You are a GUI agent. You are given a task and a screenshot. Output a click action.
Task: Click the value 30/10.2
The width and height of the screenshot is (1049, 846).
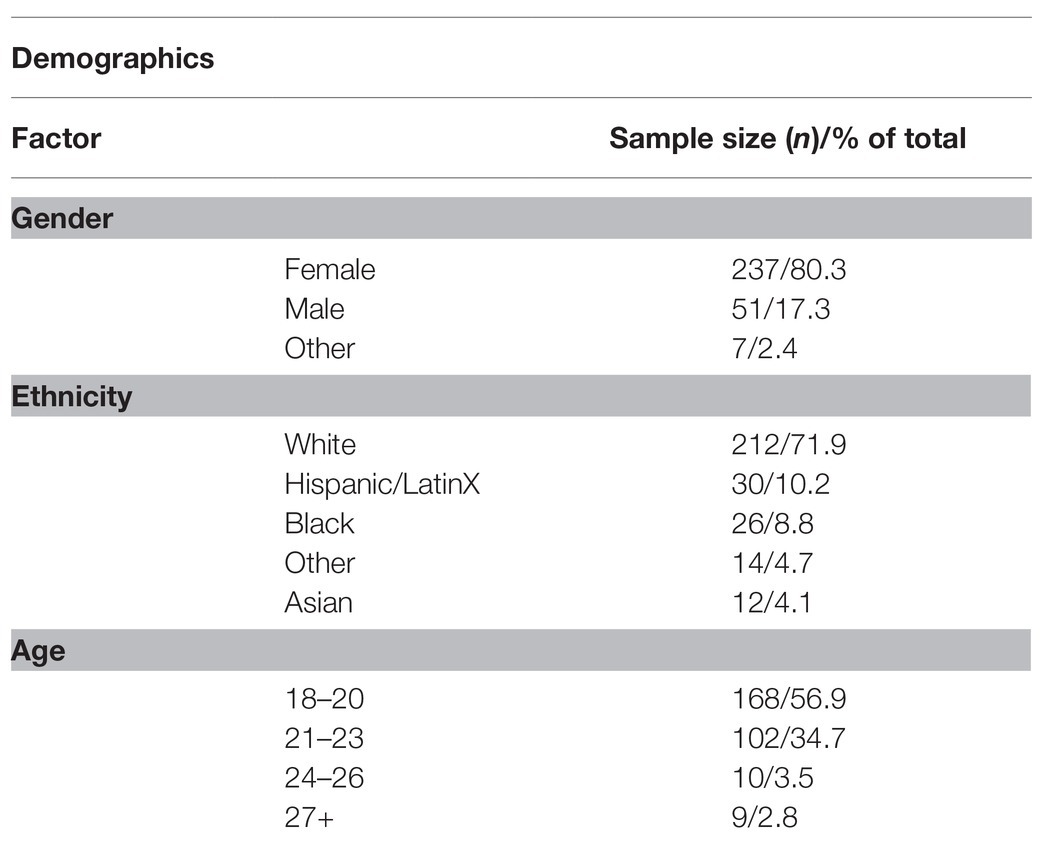[781, 484]
